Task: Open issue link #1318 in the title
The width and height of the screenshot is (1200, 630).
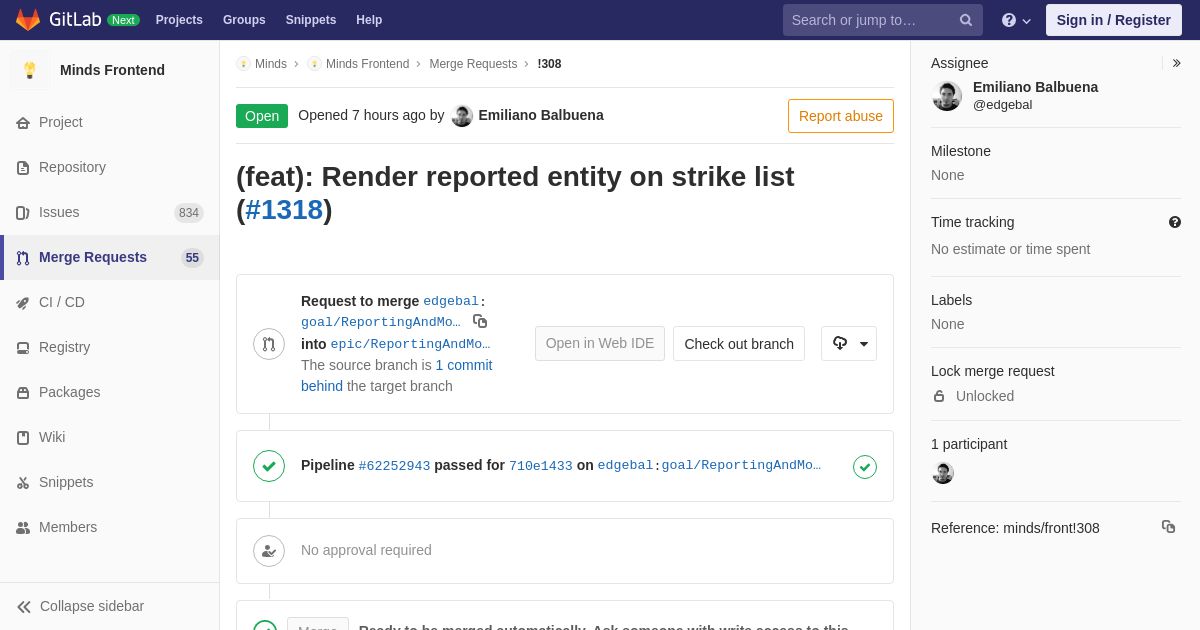Action: pos(284,210)
